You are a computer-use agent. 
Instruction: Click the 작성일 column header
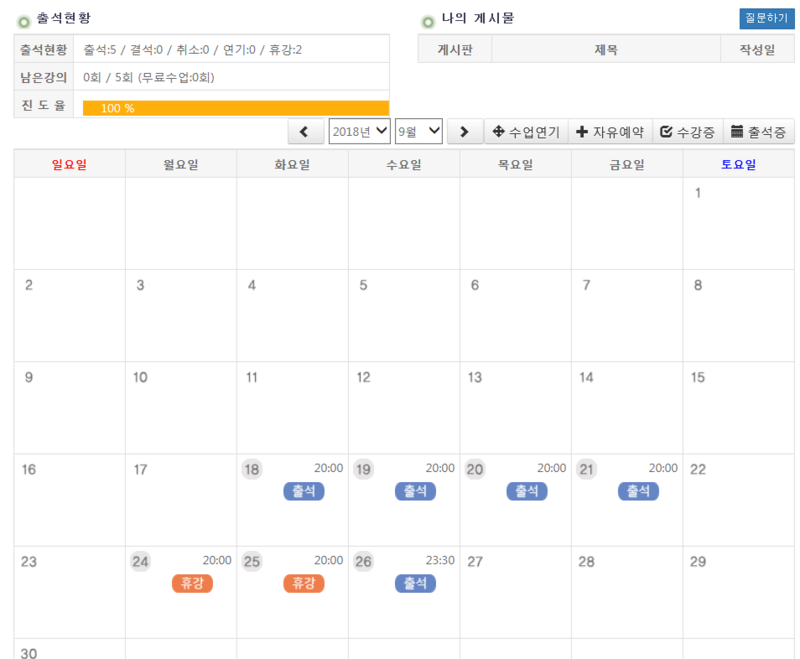(758, 49)
